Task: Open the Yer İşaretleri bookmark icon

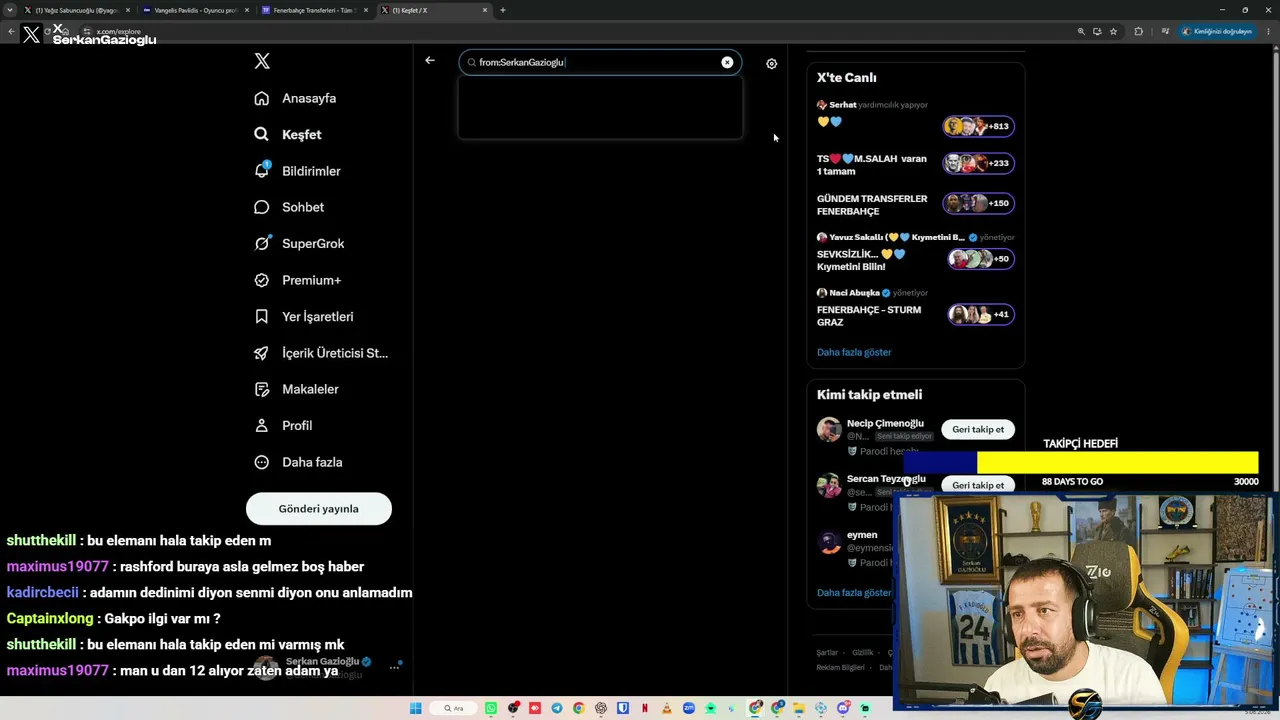Action: click(262, 316)
